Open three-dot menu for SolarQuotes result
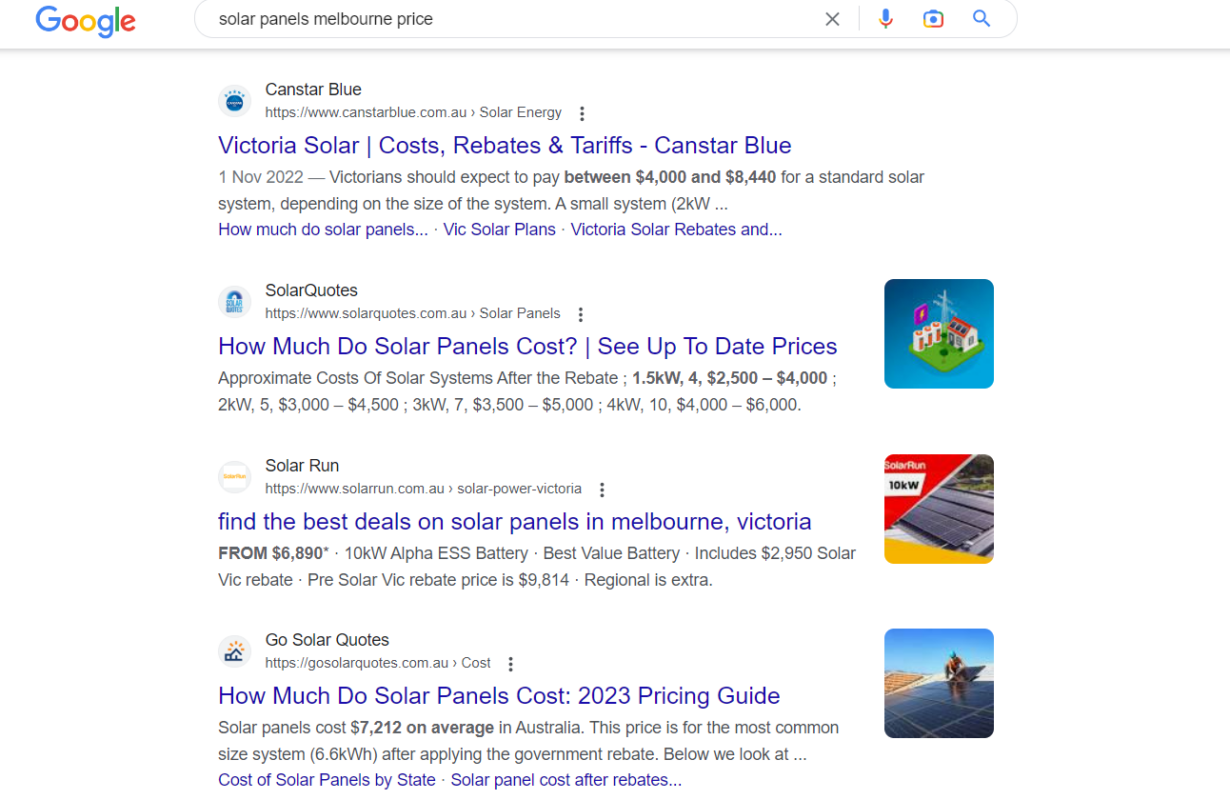This screenshot has width=1230, height=800. (580, 314)
